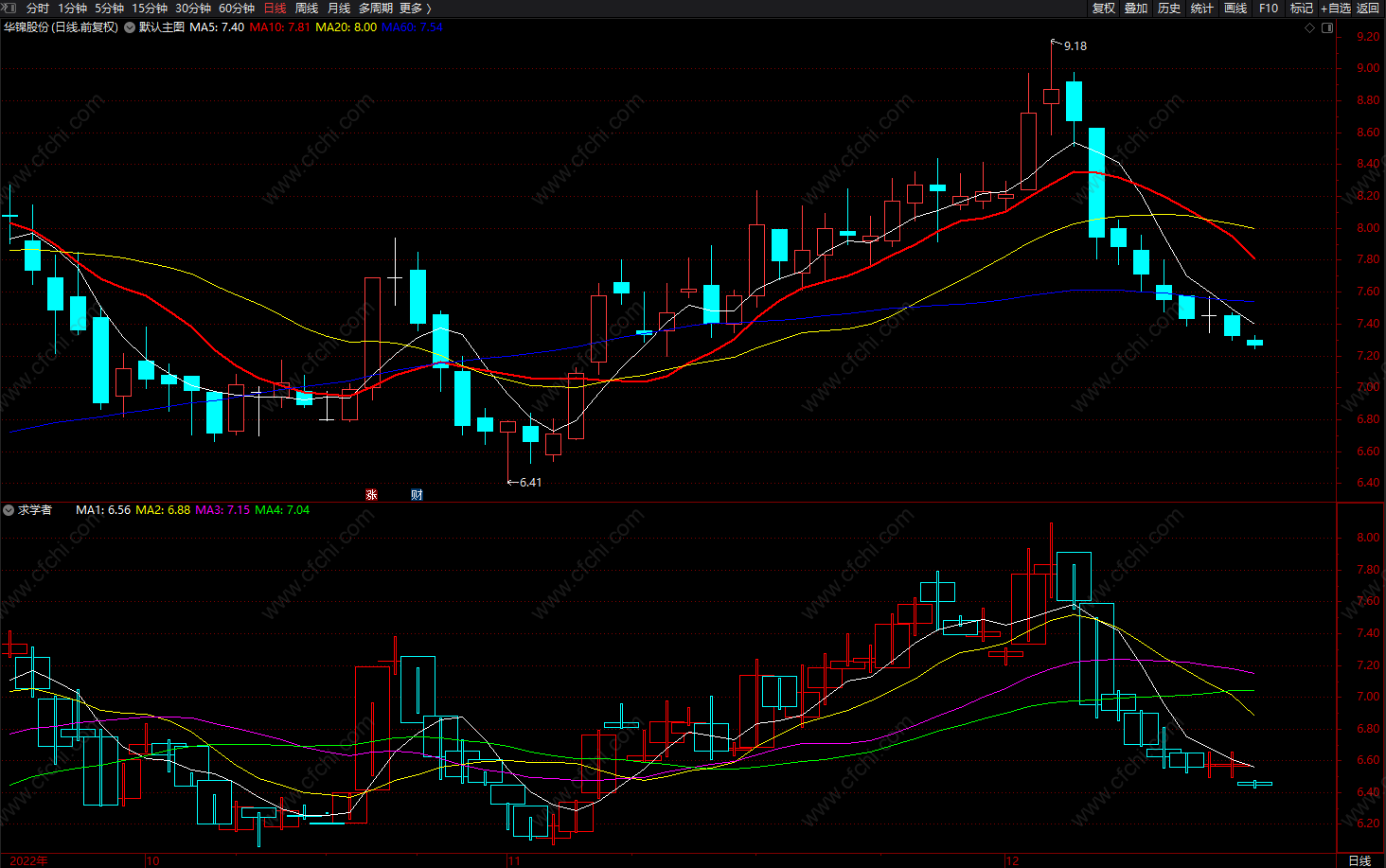
Task: Click the red 涨 event marker
Action: [371, 494]
